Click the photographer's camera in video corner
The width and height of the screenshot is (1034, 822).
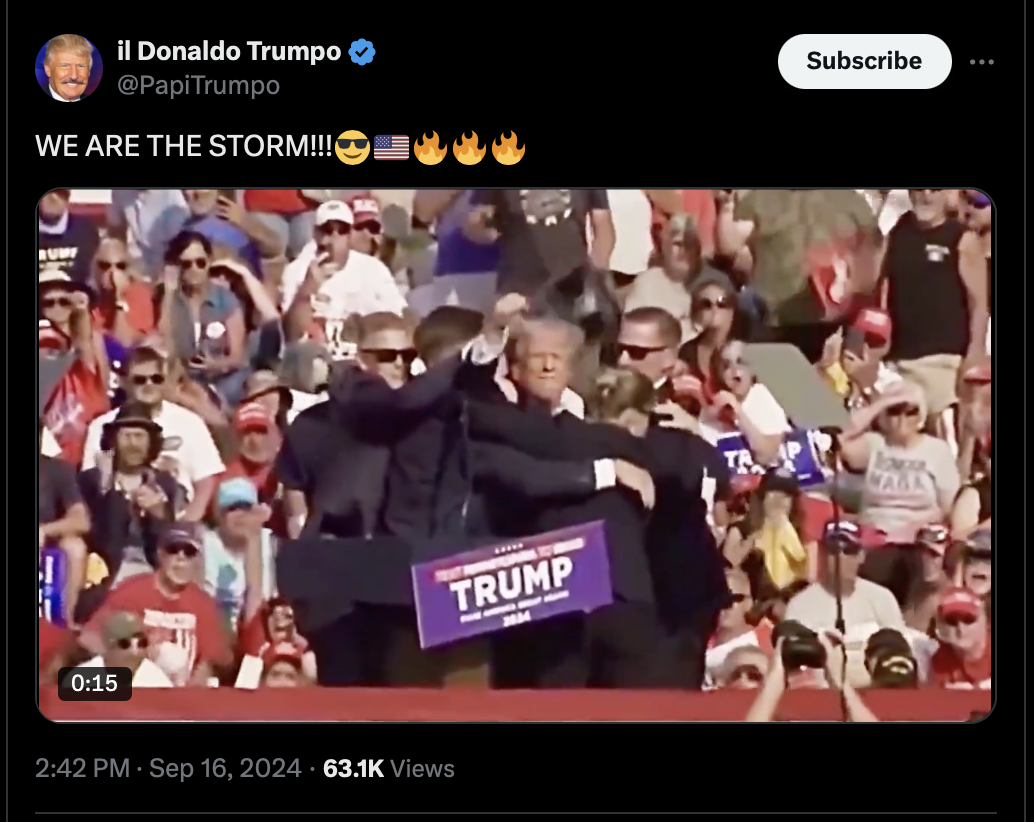click(799, 645)
